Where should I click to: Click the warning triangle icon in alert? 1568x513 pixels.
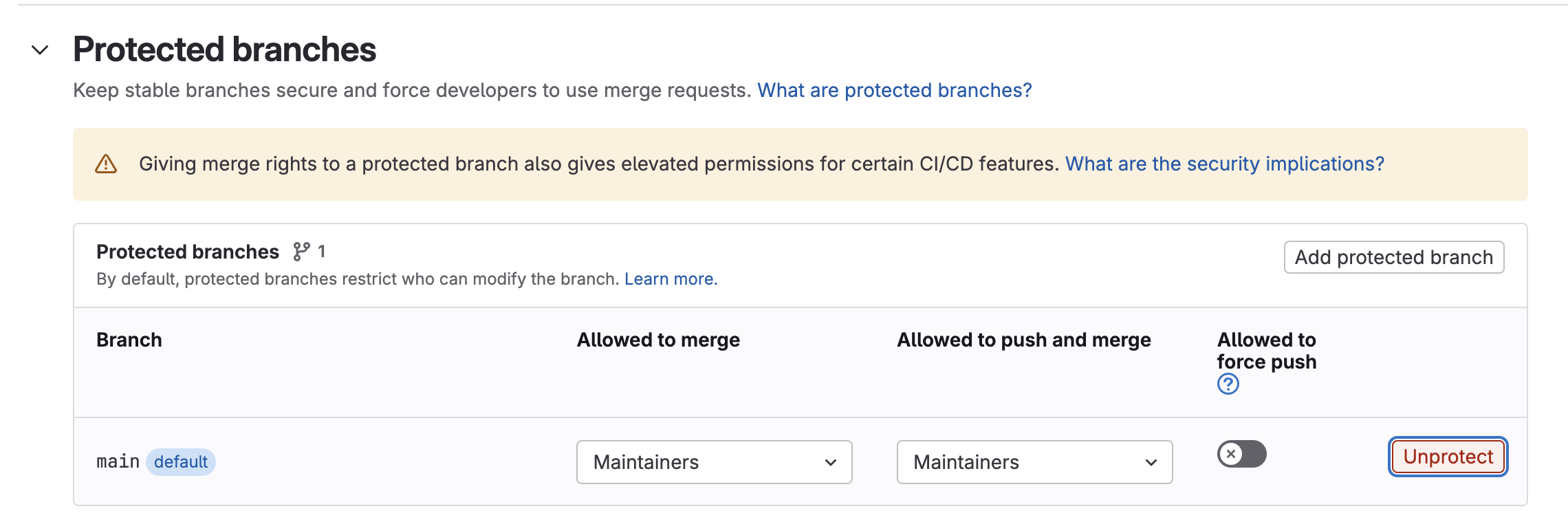coord(106,164)
